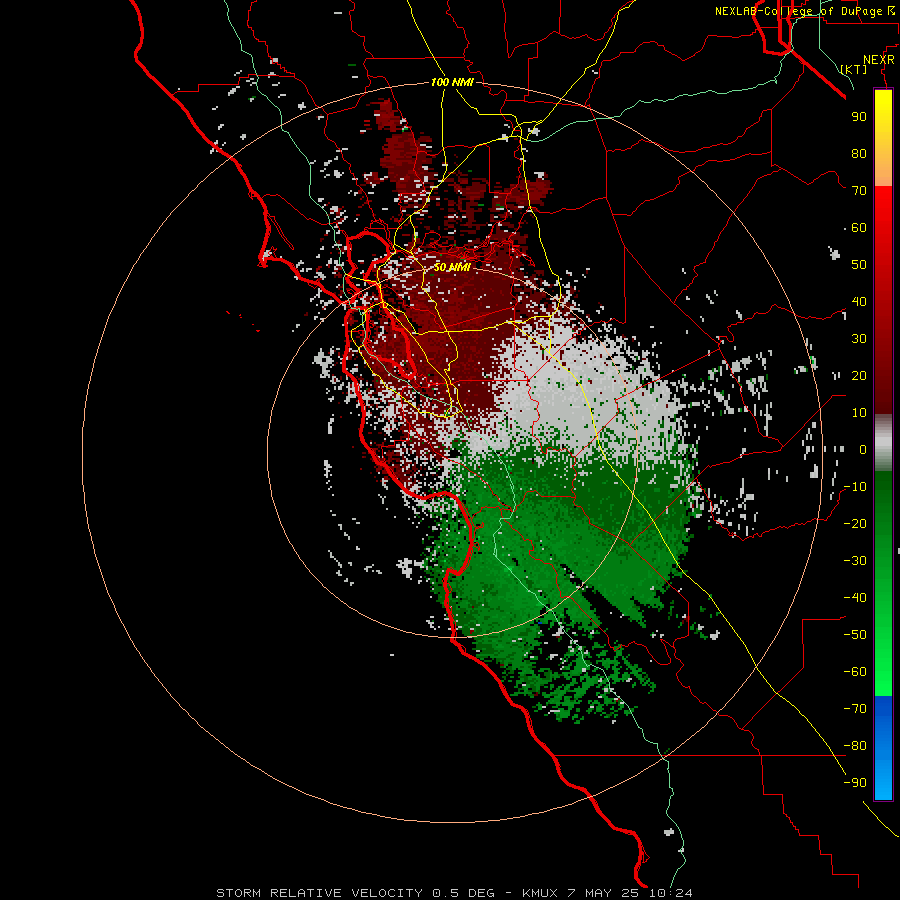Viewport: 900px width, 900px height.
Task: Select the -80 value on the velocity scale
Action: point(855,746)
